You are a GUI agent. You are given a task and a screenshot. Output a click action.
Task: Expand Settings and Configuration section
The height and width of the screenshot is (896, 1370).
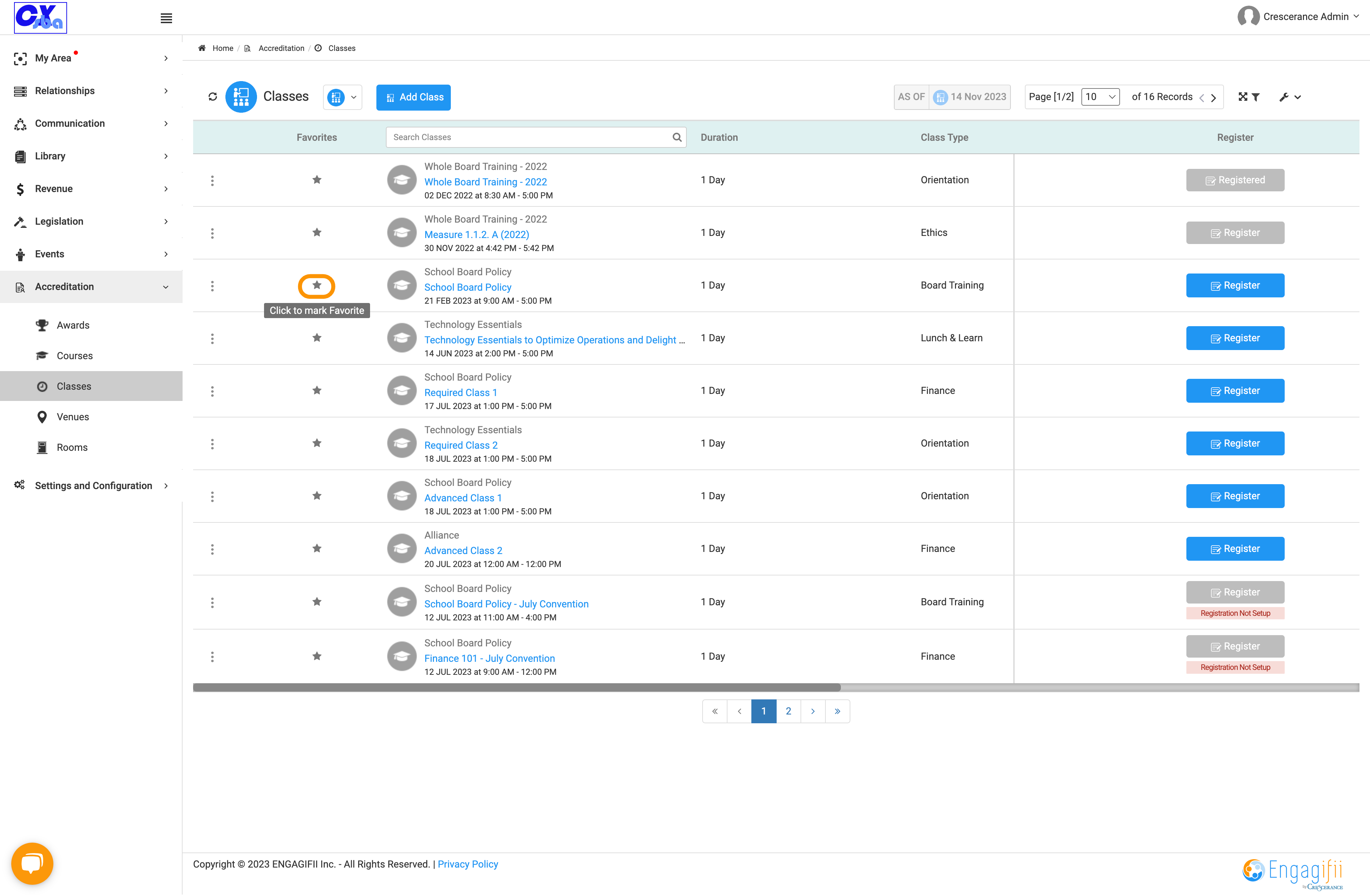[92, 486]
